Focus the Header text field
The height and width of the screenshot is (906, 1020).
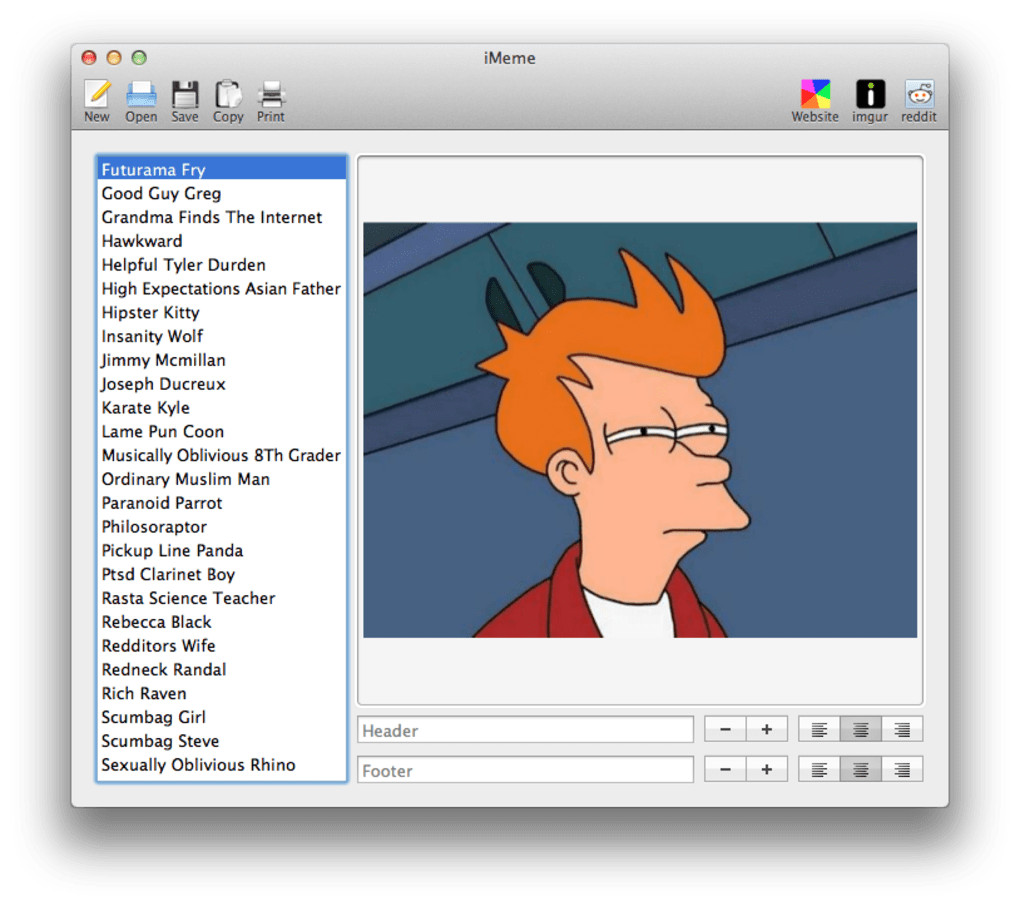click(526, 730)
